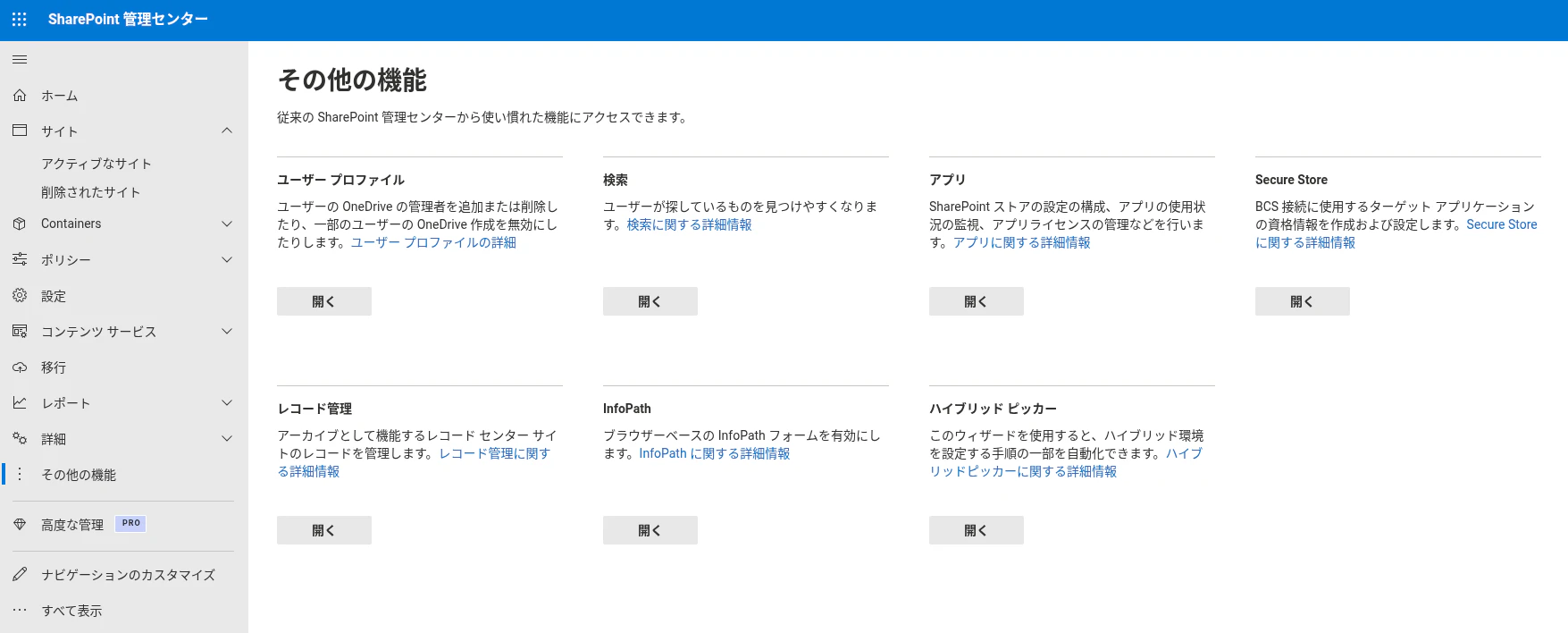Viewport: 1568px width, 633px height.
Task: Click the Containers cube icon
Action: (x=20, y=224)
